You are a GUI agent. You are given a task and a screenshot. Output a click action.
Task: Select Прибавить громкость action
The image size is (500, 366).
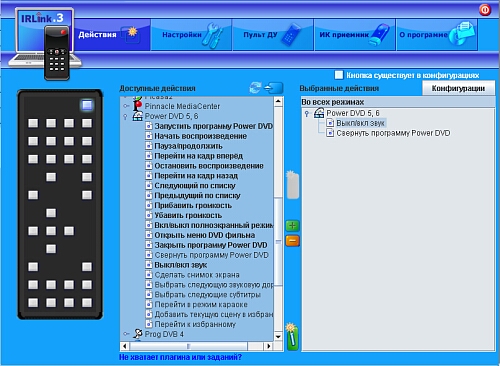click(193, 205)
